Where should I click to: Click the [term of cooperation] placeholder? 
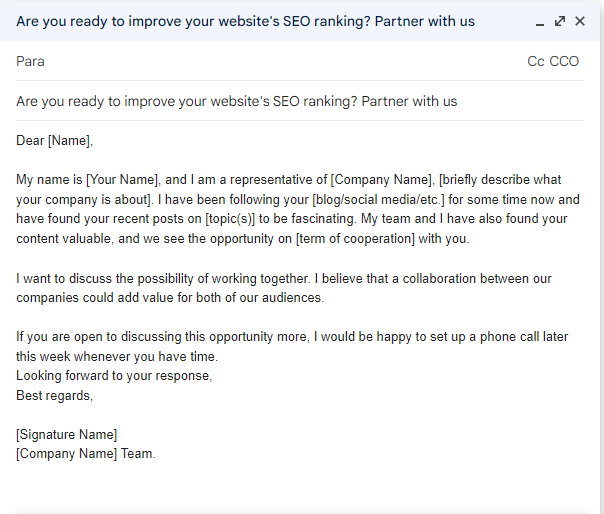click(355, 239)
